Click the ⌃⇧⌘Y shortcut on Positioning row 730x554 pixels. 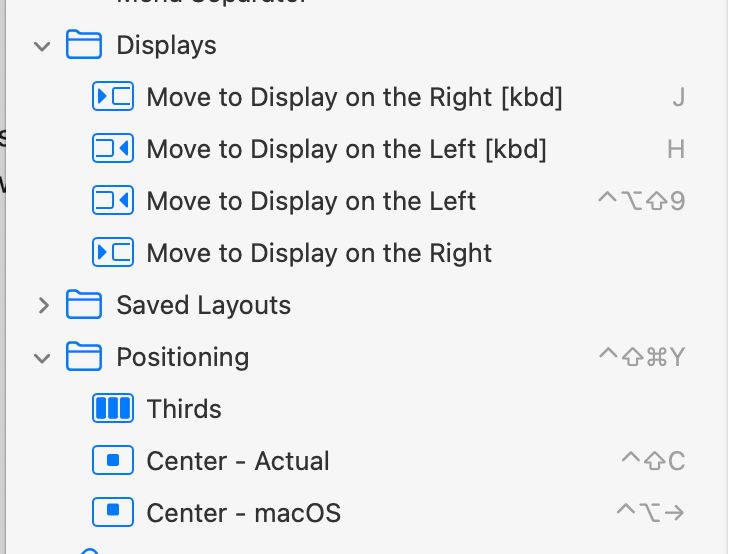click(642, 357)
